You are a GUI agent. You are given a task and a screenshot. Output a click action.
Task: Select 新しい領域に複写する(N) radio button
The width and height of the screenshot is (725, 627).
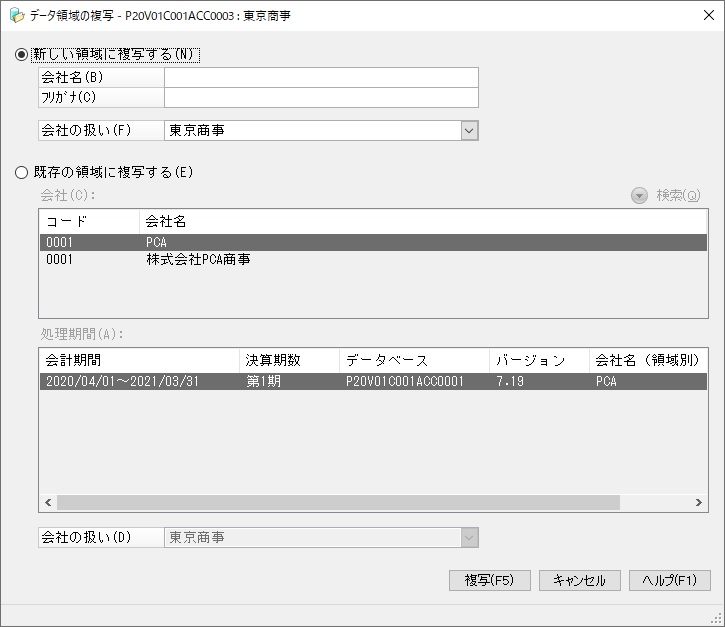pyautogui.click(x=21, y=55)
